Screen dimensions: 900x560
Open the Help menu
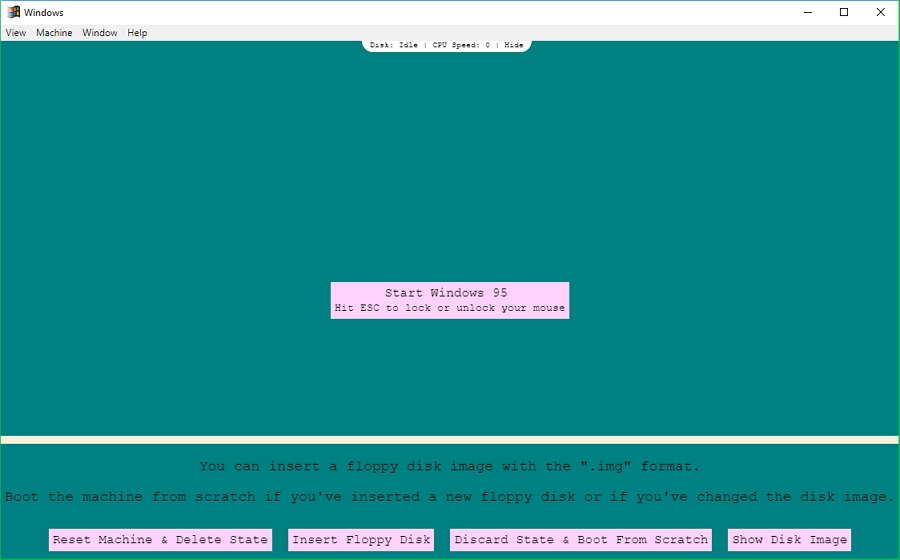coord(137,33)
